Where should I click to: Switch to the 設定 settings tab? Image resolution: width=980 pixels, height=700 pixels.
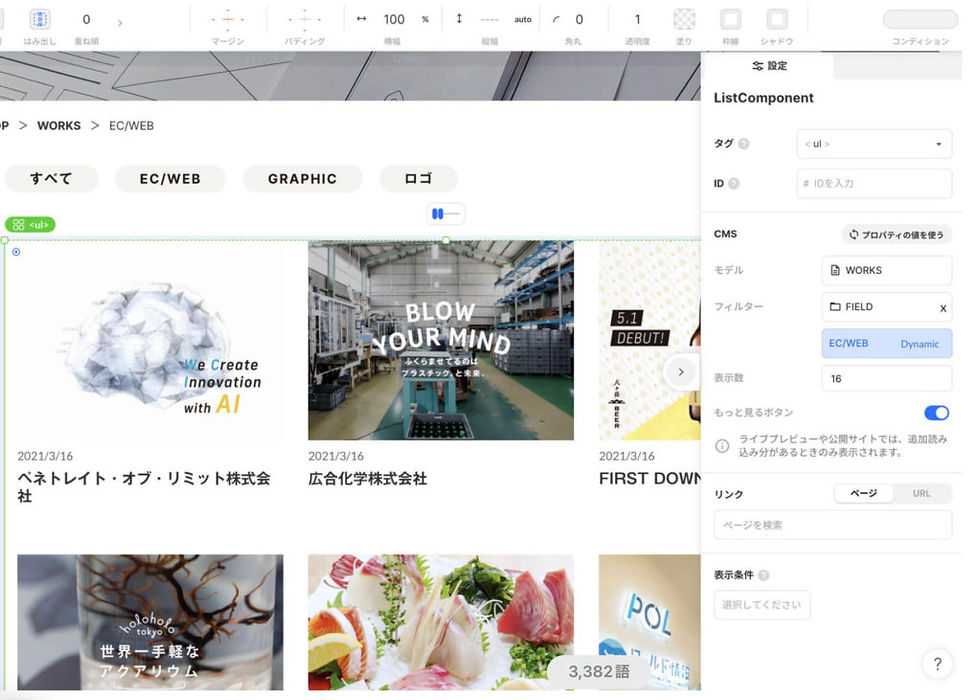pos(769,66)
